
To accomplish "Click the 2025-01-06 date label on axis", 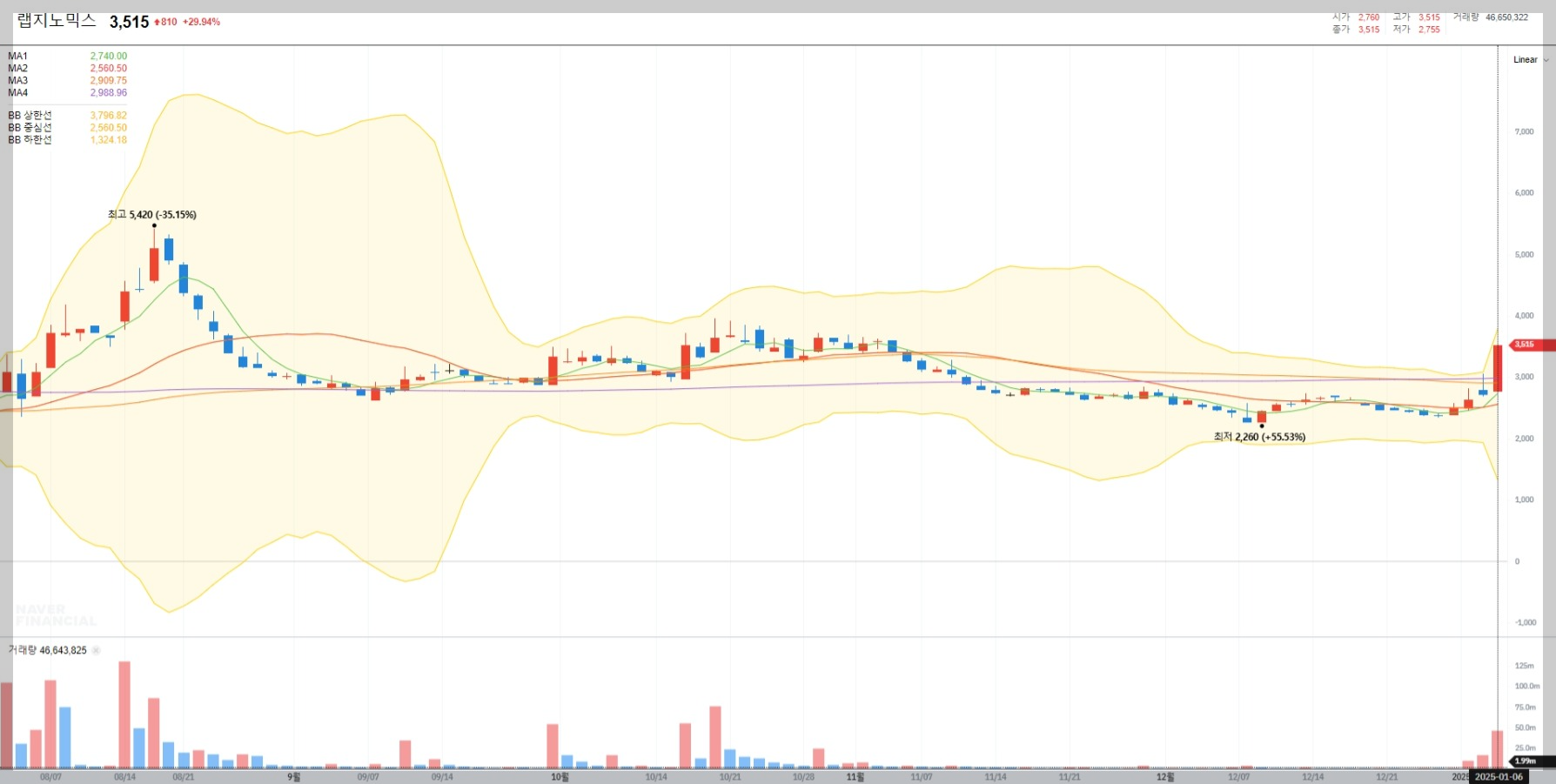I will 1499,776.
